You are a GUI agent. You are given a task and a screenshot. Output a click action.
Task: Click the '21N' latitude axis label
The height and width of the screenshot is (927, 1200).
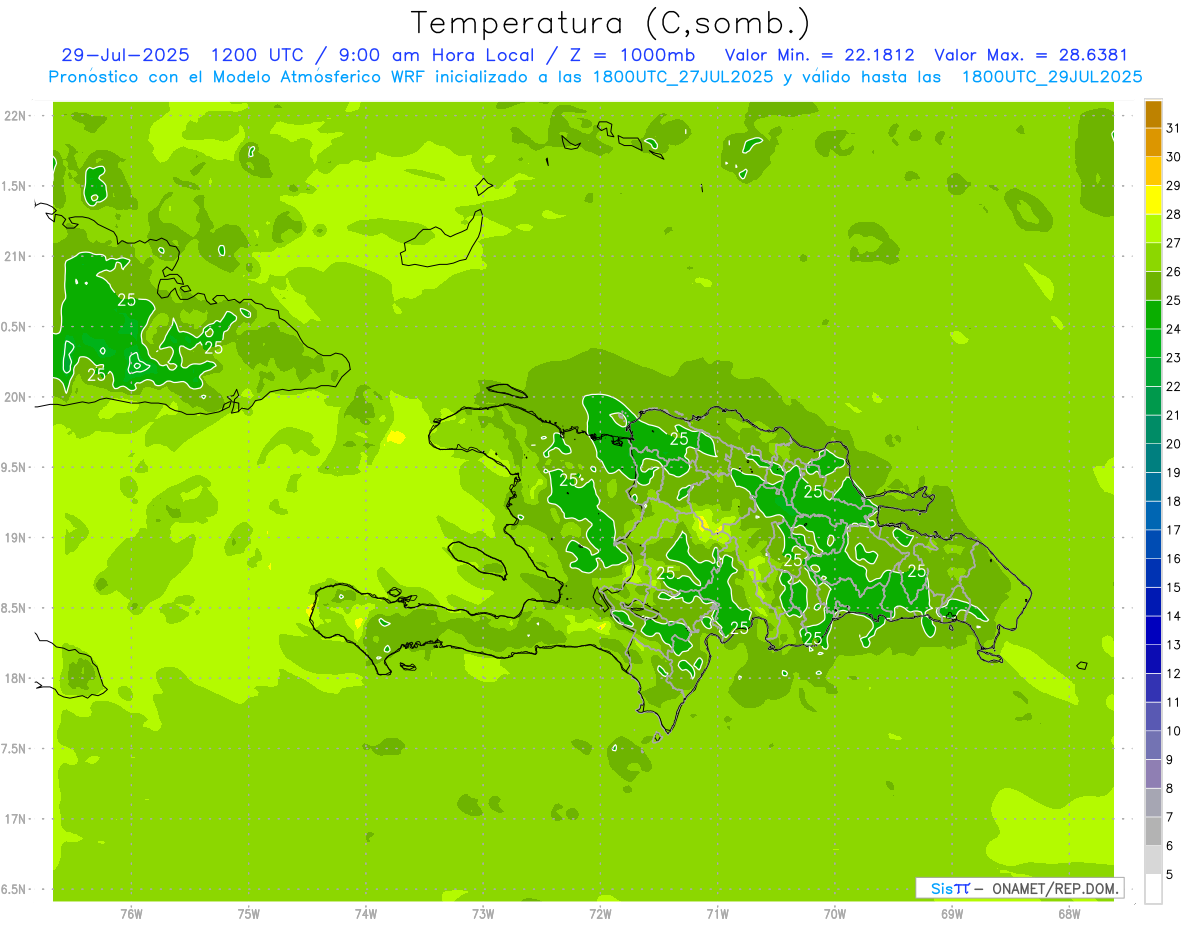click(x=17, y=256)
